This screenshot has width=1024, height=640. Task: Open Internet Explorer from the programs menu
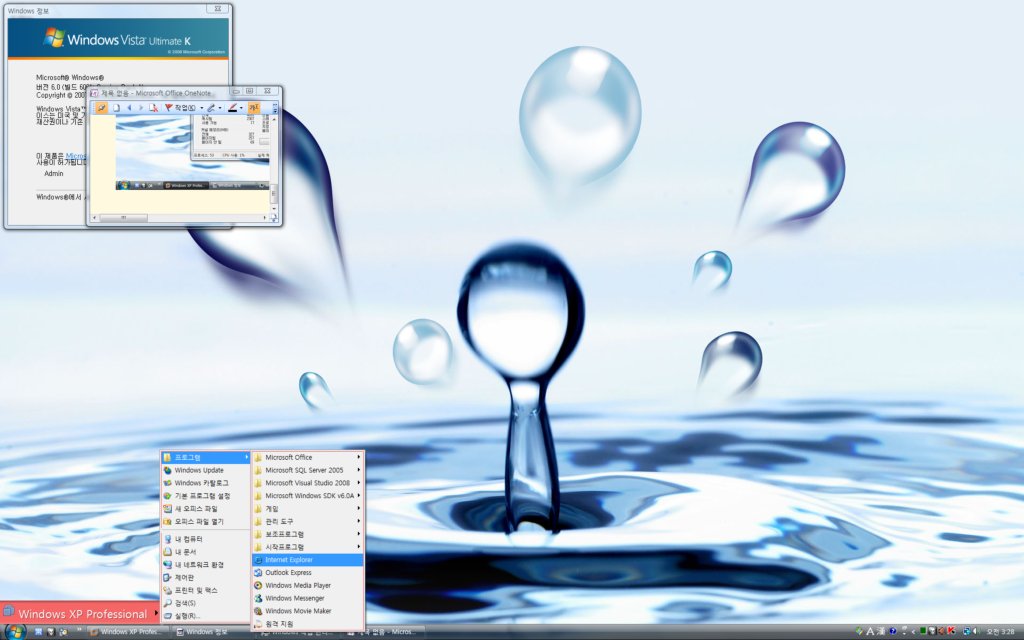tap(308, 560)
